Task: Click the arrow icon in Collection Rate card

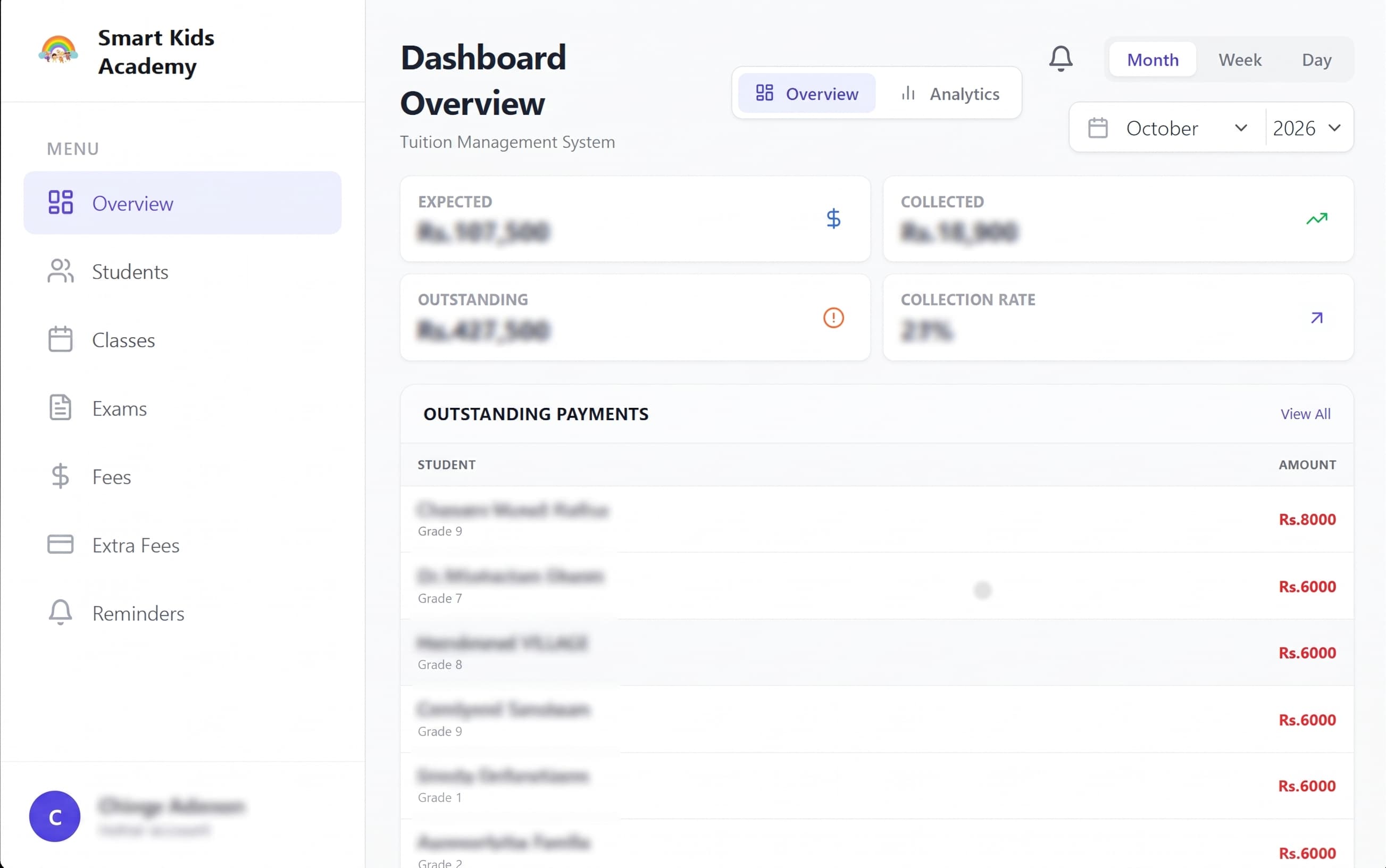Action: coord(1316,318)
